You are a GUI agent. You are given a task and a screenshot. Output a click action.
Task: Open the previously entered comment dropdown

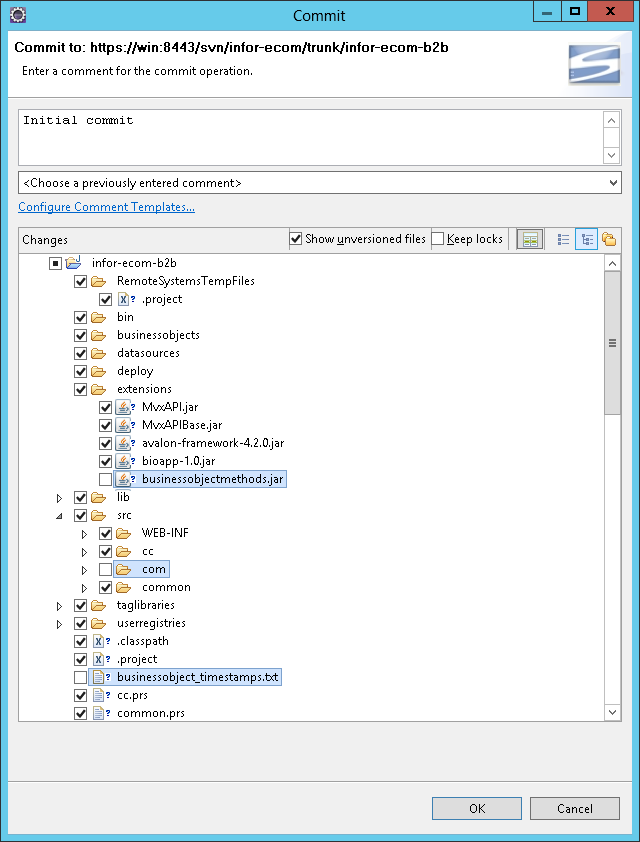click(x=320, y=183)
